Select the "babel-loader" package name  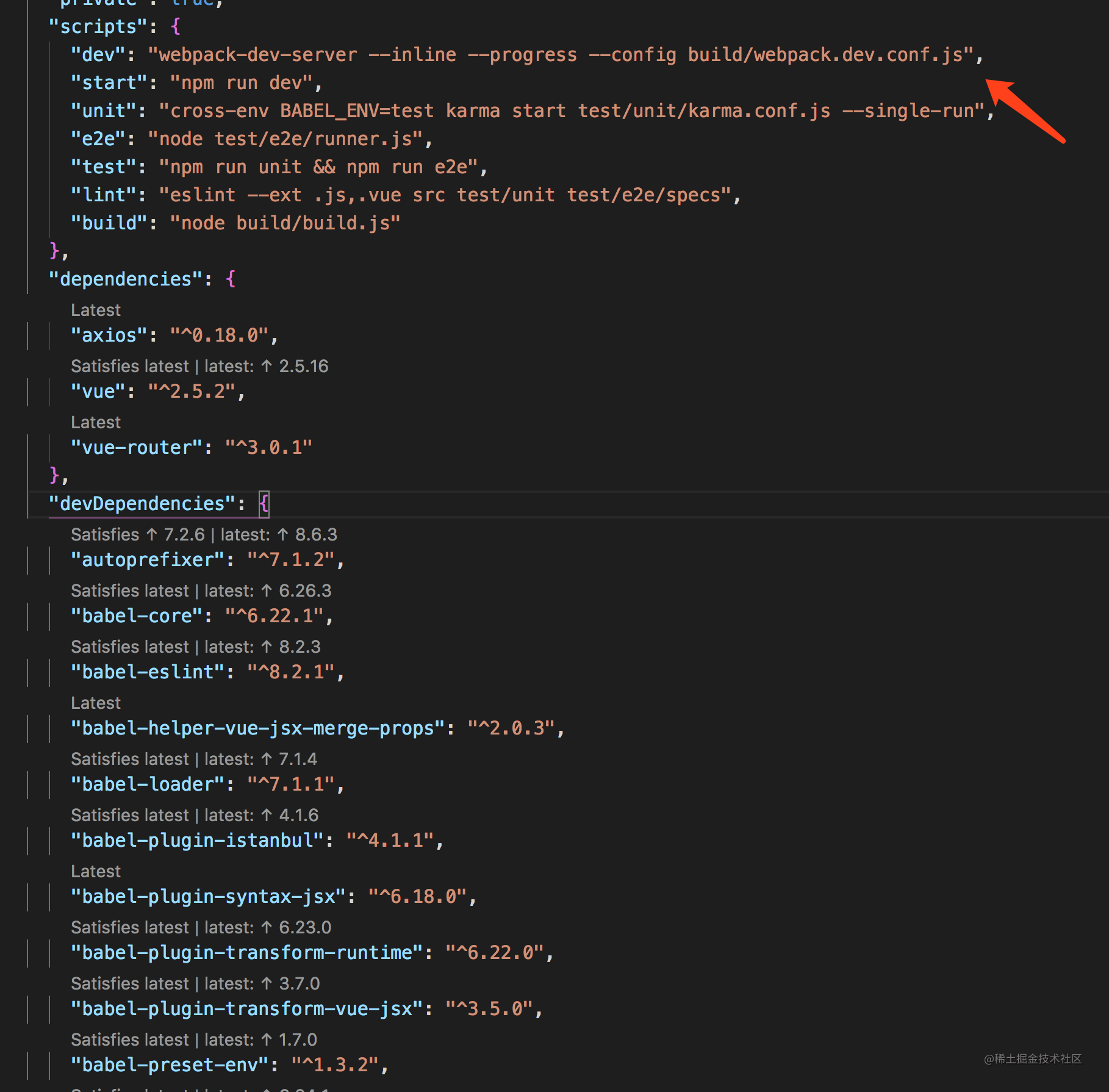148,785
